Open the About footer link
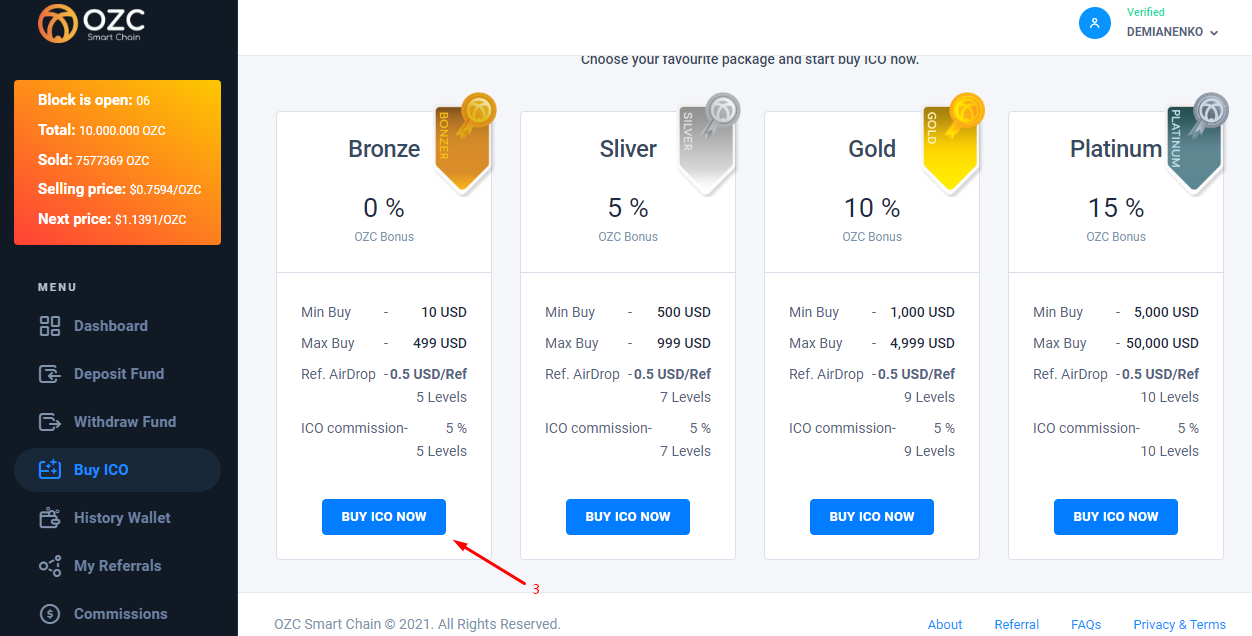Viewport: 1252px width, 636px height. click(x=945, y=624)
